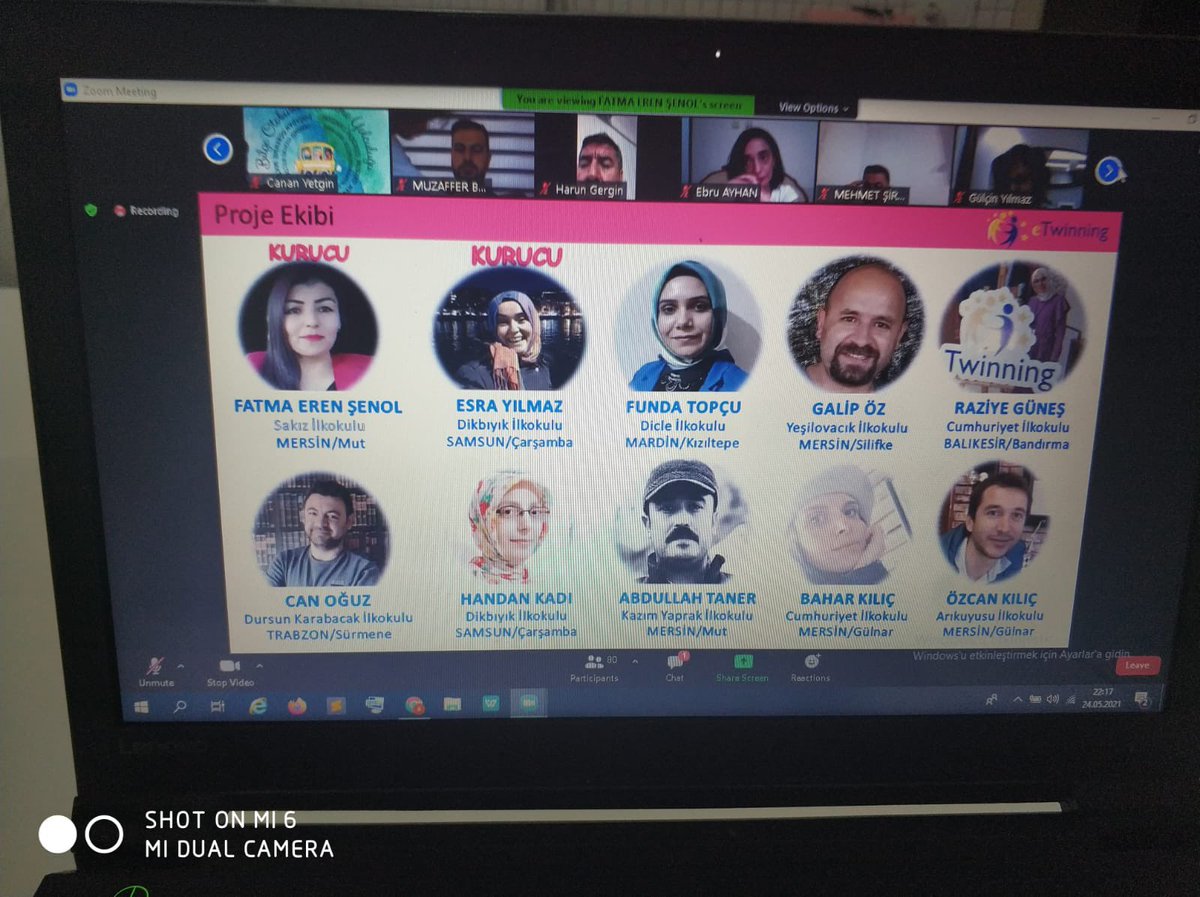Launch Firefox from the taskbar
The width and height of the screenshot is (1200, 897).
[x=297, y=706]
